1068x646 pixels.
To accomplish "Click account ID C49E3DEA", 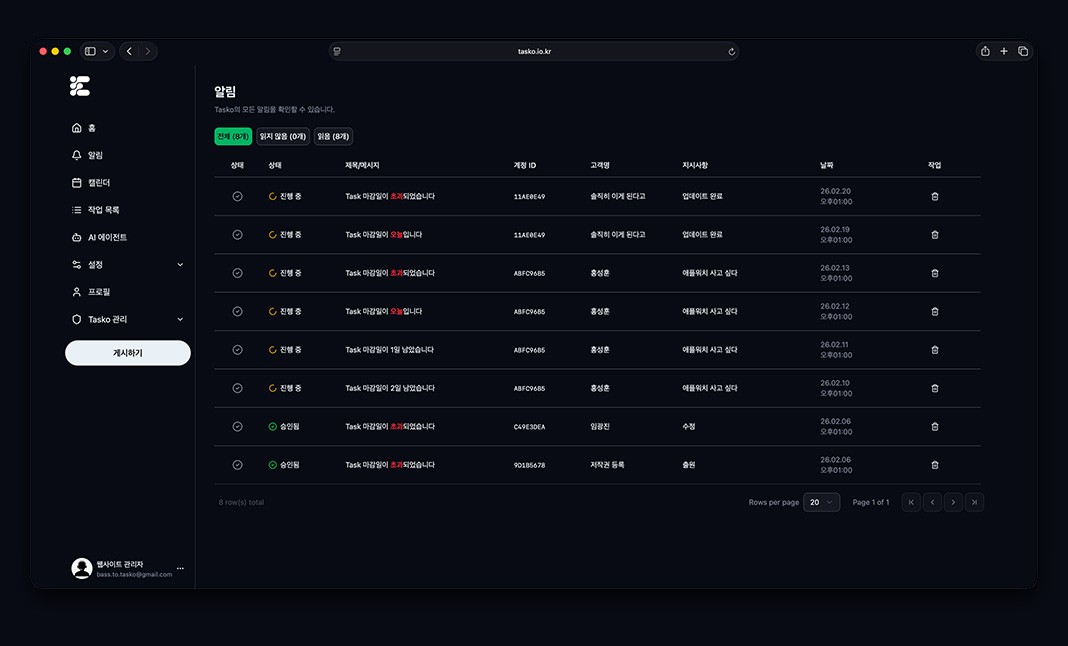I will pyautogui.click(x=529, y=427).
